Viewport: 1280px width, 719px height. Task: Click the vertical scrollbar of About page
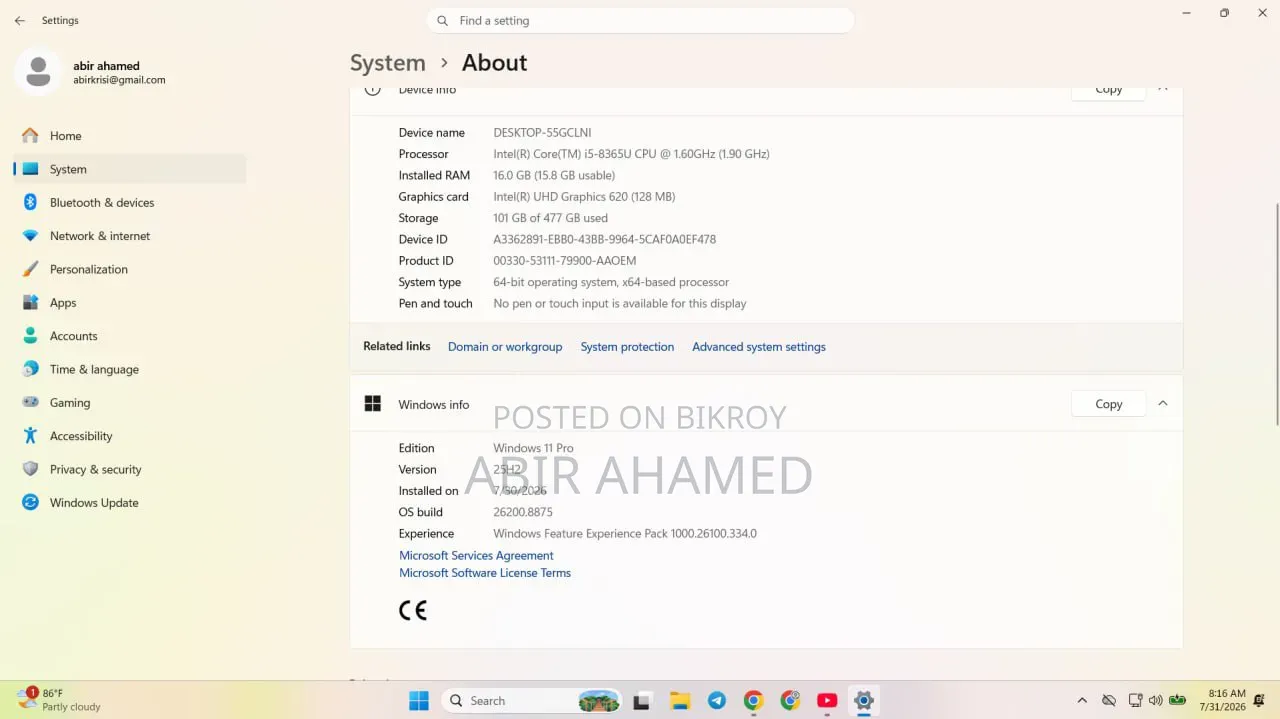point(1275,313)
